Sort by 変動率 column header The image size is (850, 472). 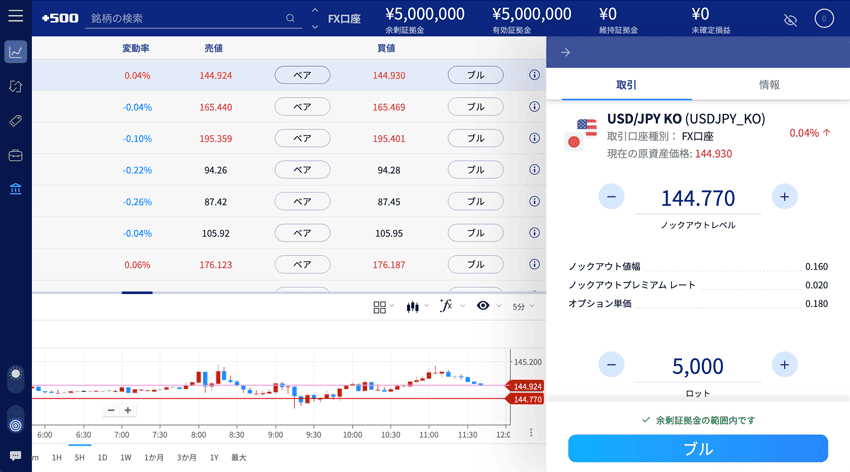coord(136,48)
